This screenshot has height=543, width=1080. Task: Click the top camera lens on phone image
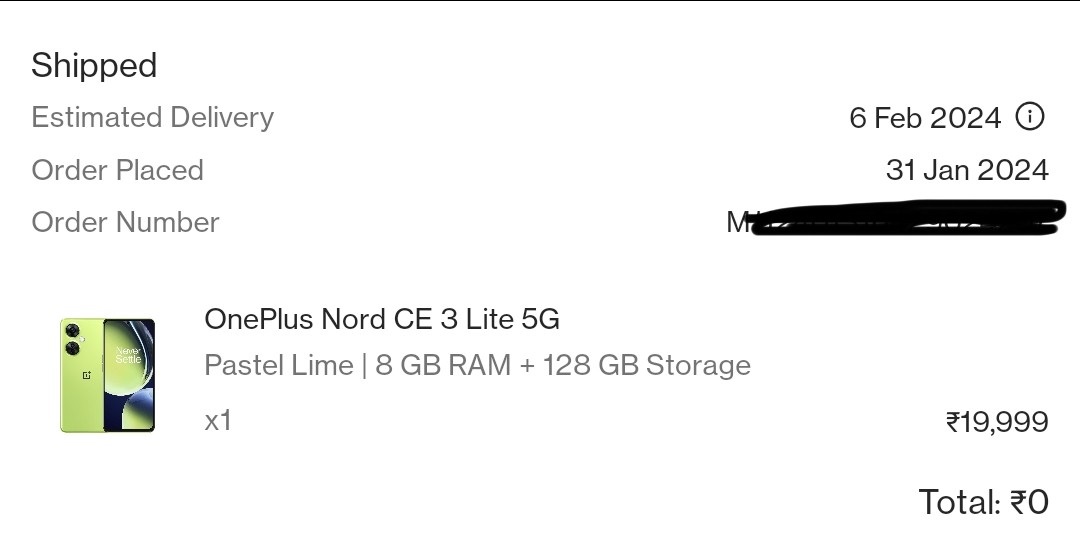(x=73, y=332)
